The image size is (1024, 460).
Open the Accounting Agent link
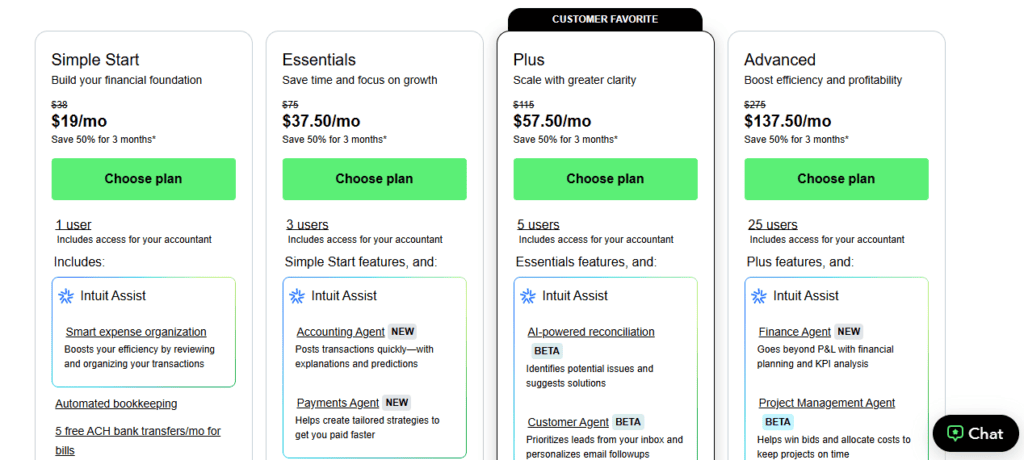pyautogui.click(x=340, y=332)
